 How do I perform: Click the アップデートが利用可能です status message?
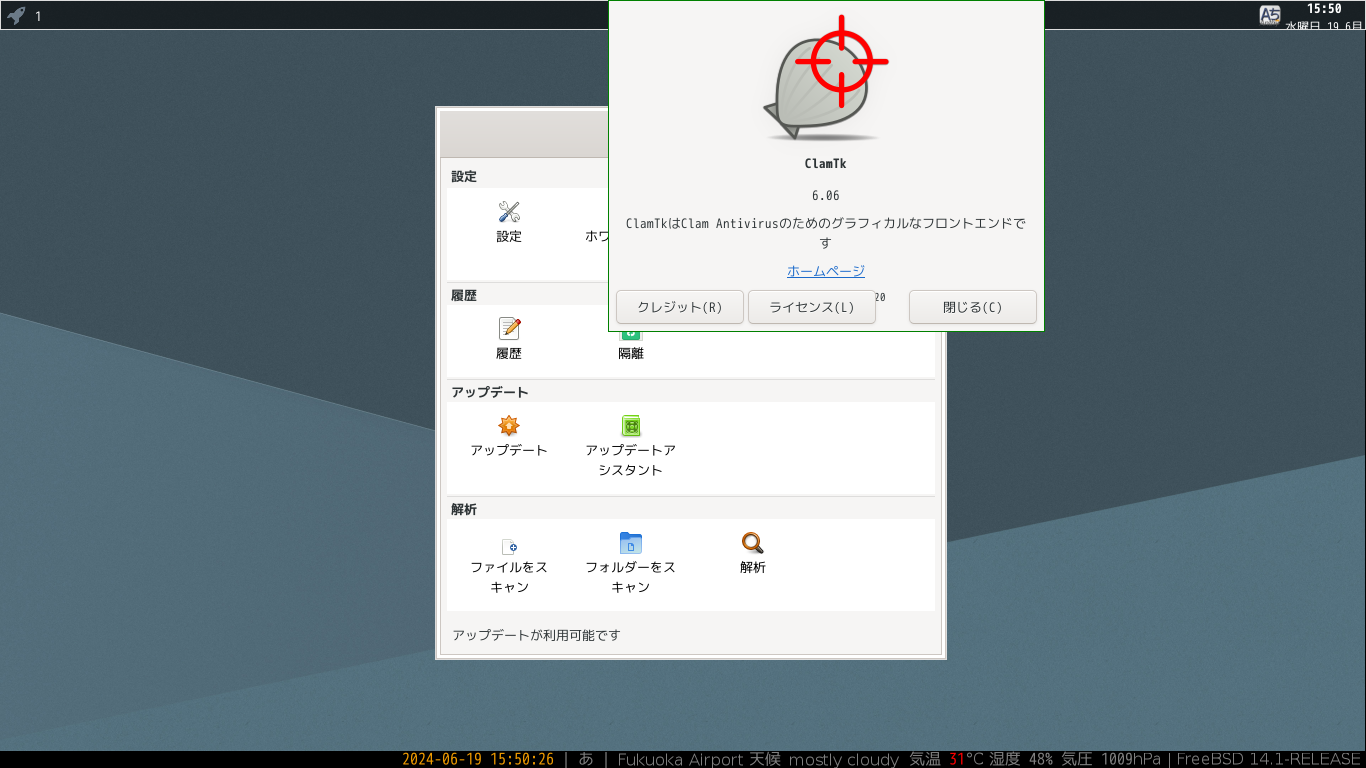click(536, 635)
